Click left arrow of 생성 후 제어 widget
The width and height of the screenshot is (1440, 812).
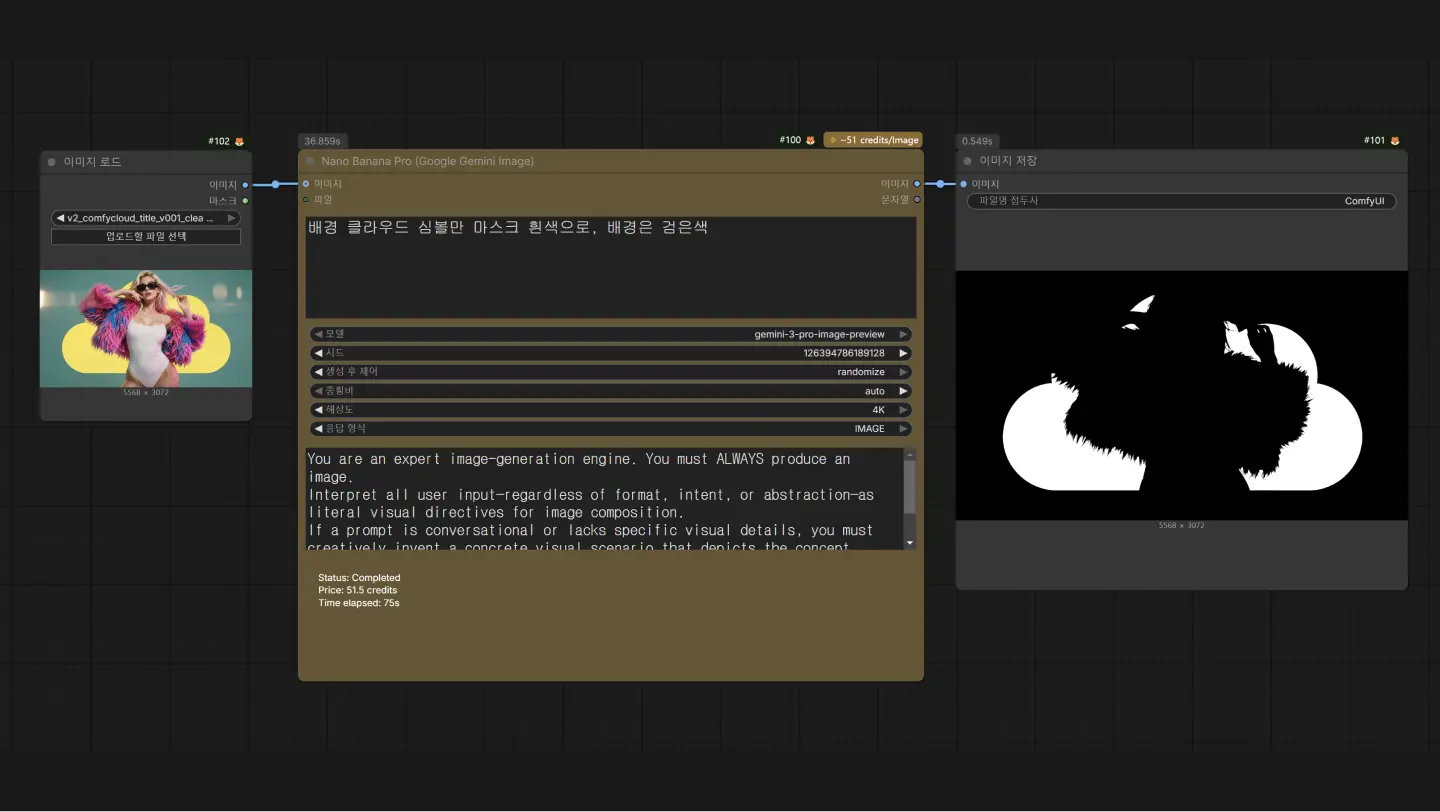319,372
